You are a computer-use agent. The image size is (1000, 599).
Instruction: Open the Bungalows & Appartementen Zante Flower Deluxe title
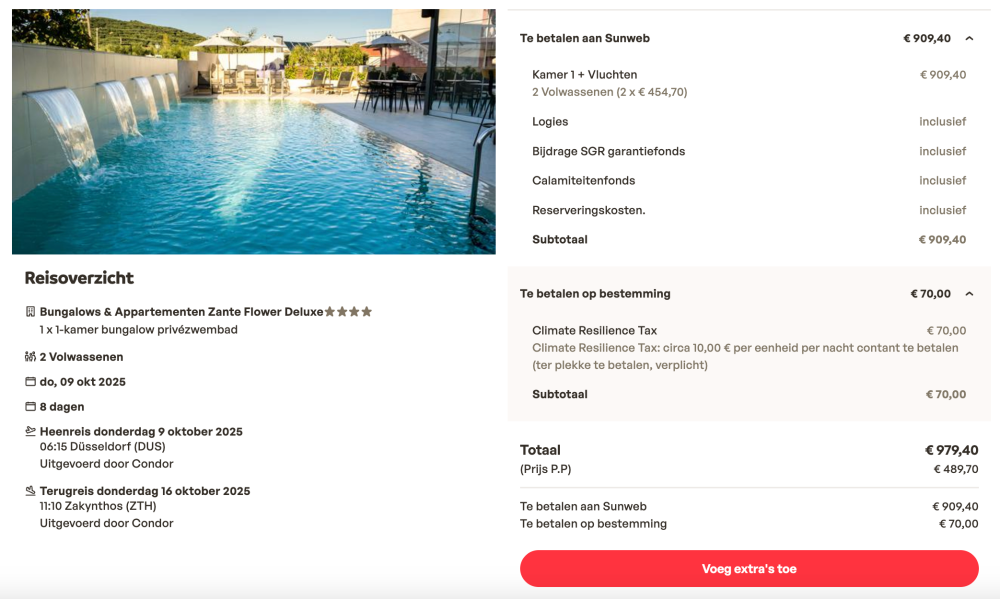[x=181, y=312]
